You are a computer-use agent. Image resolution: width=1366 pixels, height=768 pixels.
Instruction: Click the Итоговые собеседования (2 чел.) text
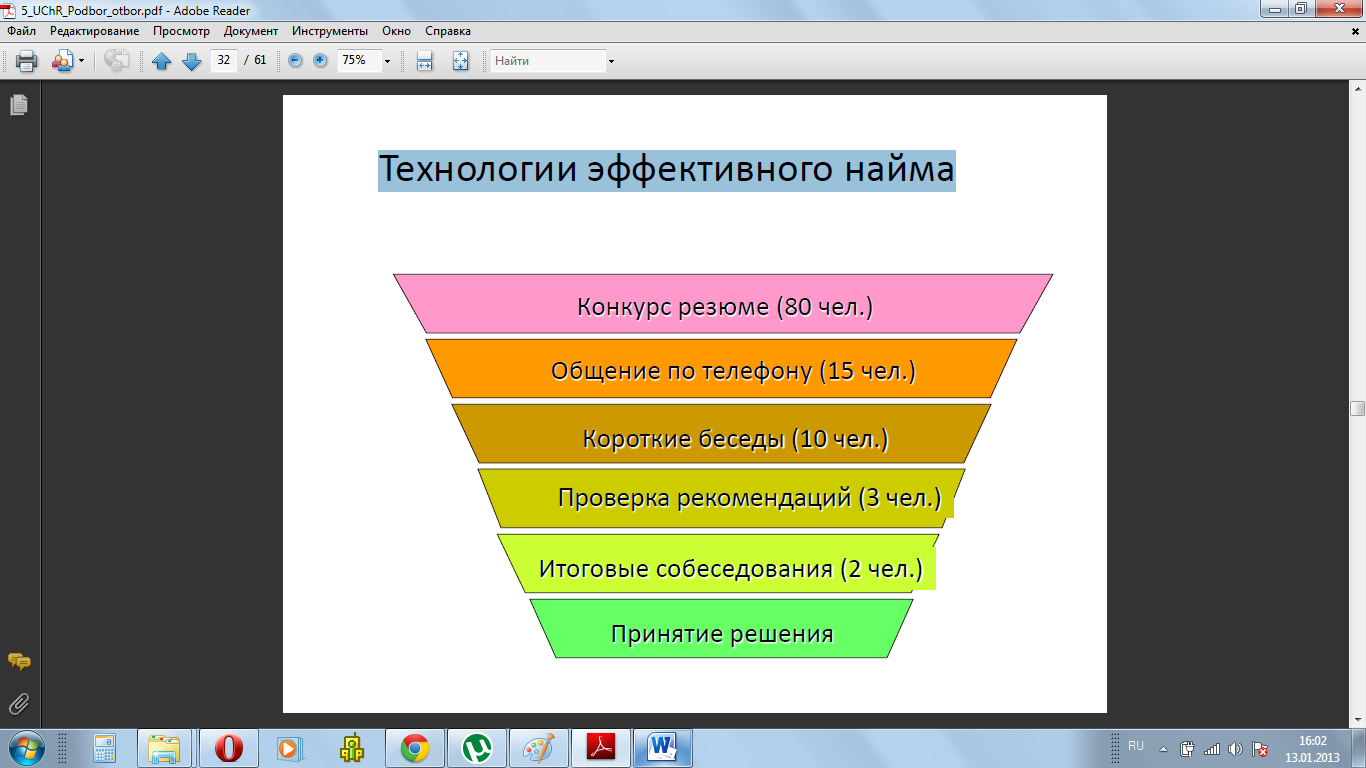coord(731,569)
